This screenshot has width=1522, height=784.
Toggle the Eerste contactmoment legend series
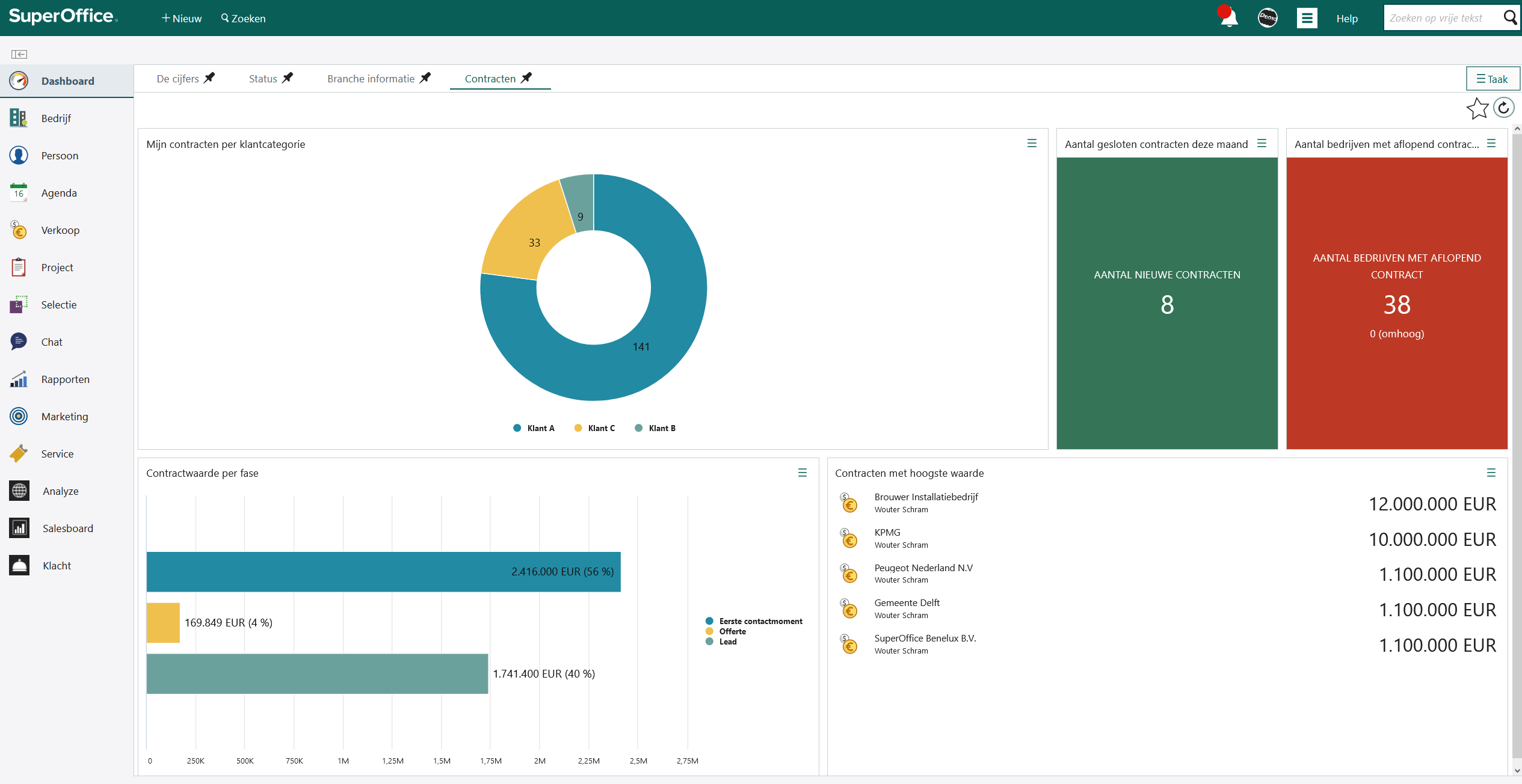(754, 621)
